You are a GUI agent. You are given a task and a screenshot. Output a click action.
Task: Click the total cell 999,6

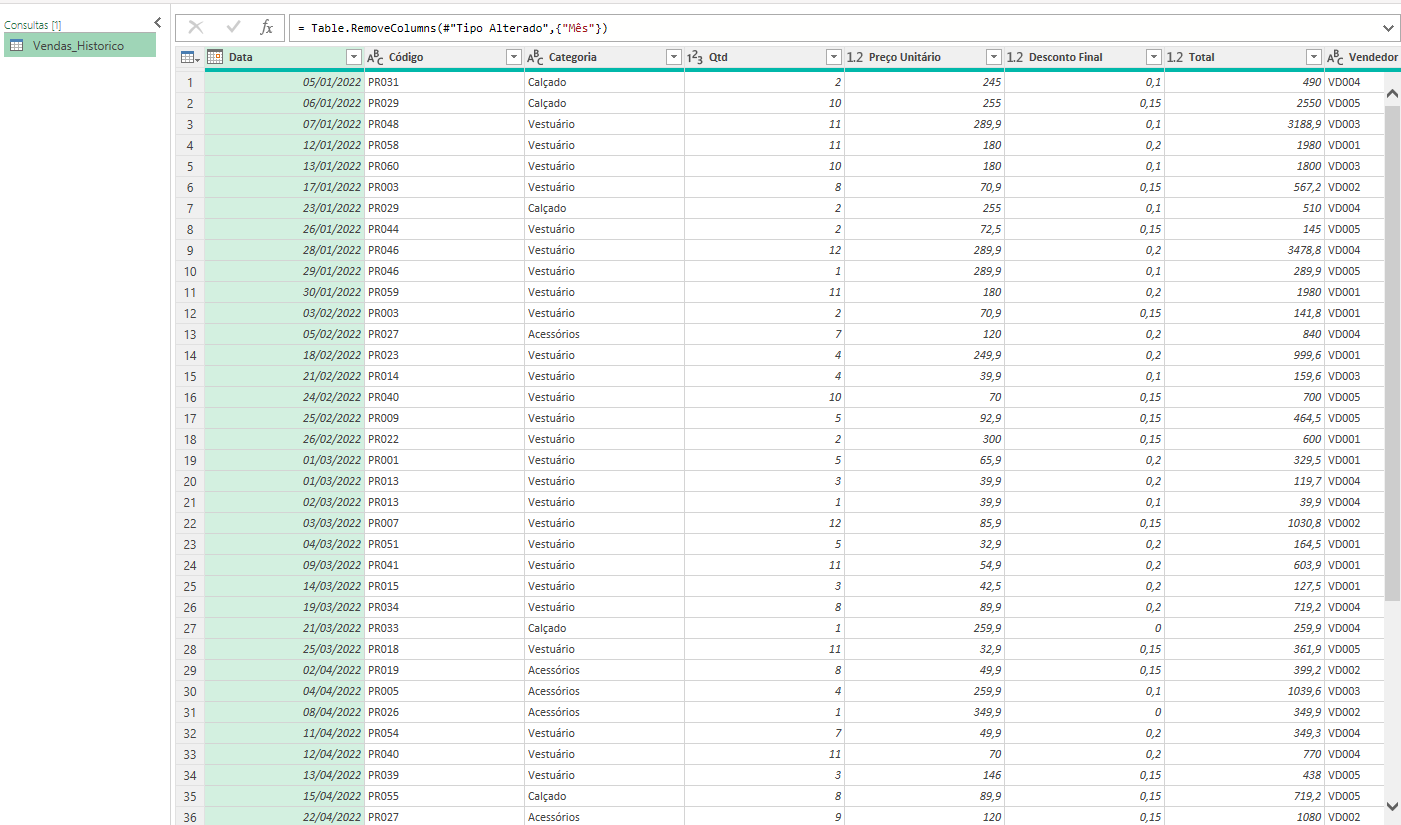point(1244,355)
